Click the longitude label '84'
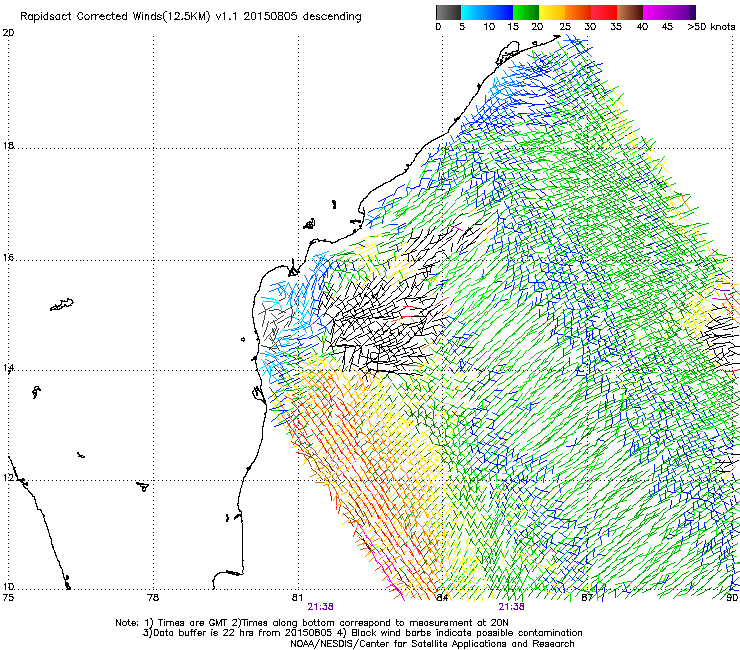 tap(442, 598)
